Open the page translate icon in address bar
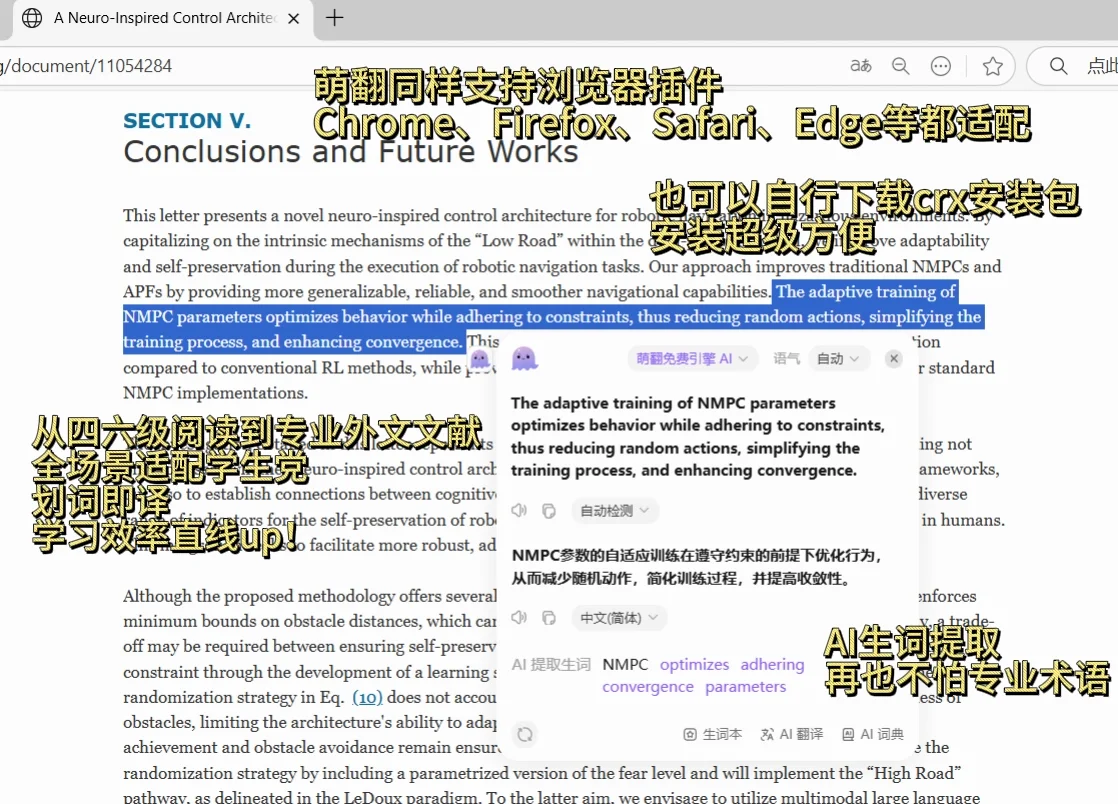 click(x=861, y=66)
